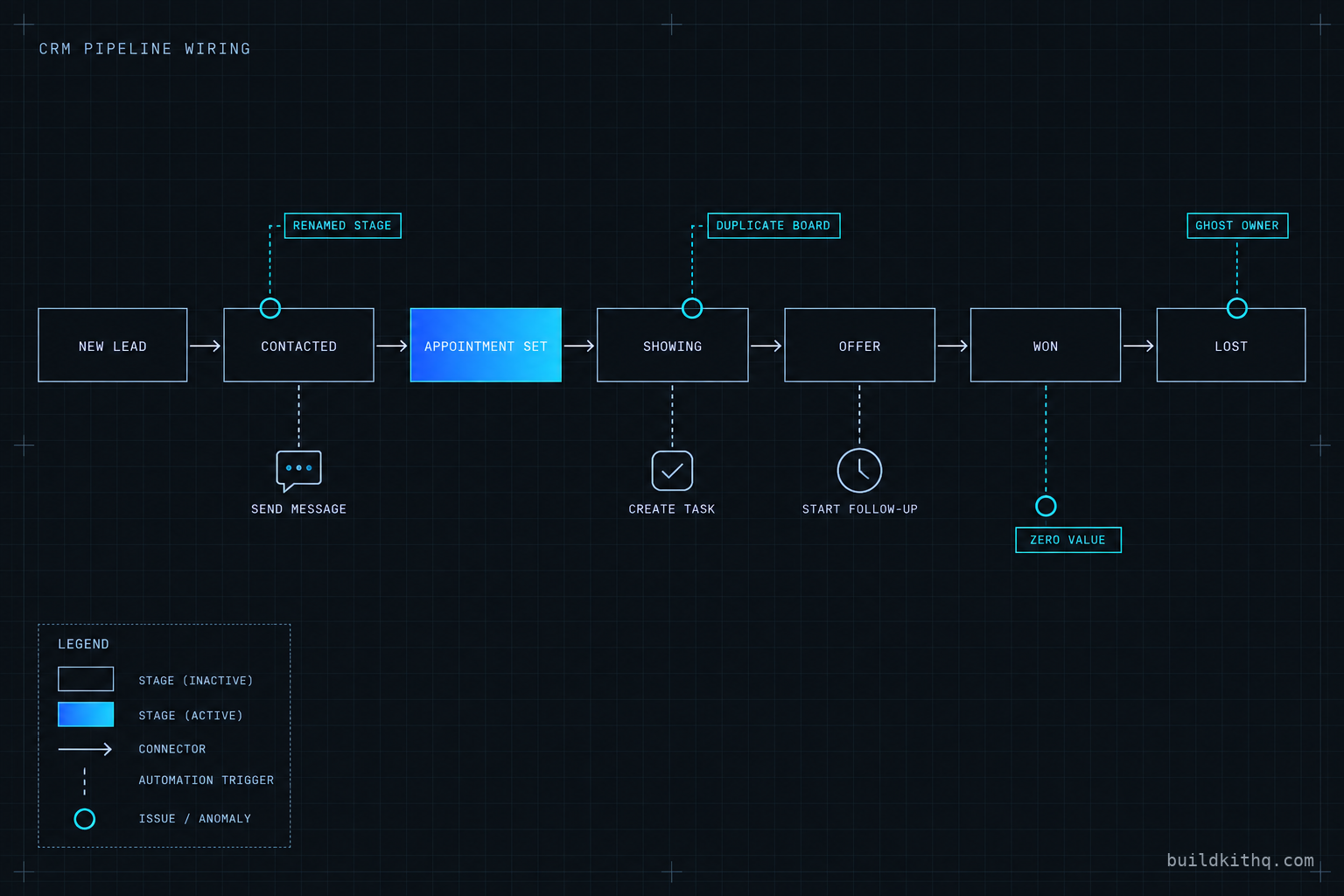Click the 'START FOLLOW-UP' text label
1344x896 pixels.
(x=860, y=509)
